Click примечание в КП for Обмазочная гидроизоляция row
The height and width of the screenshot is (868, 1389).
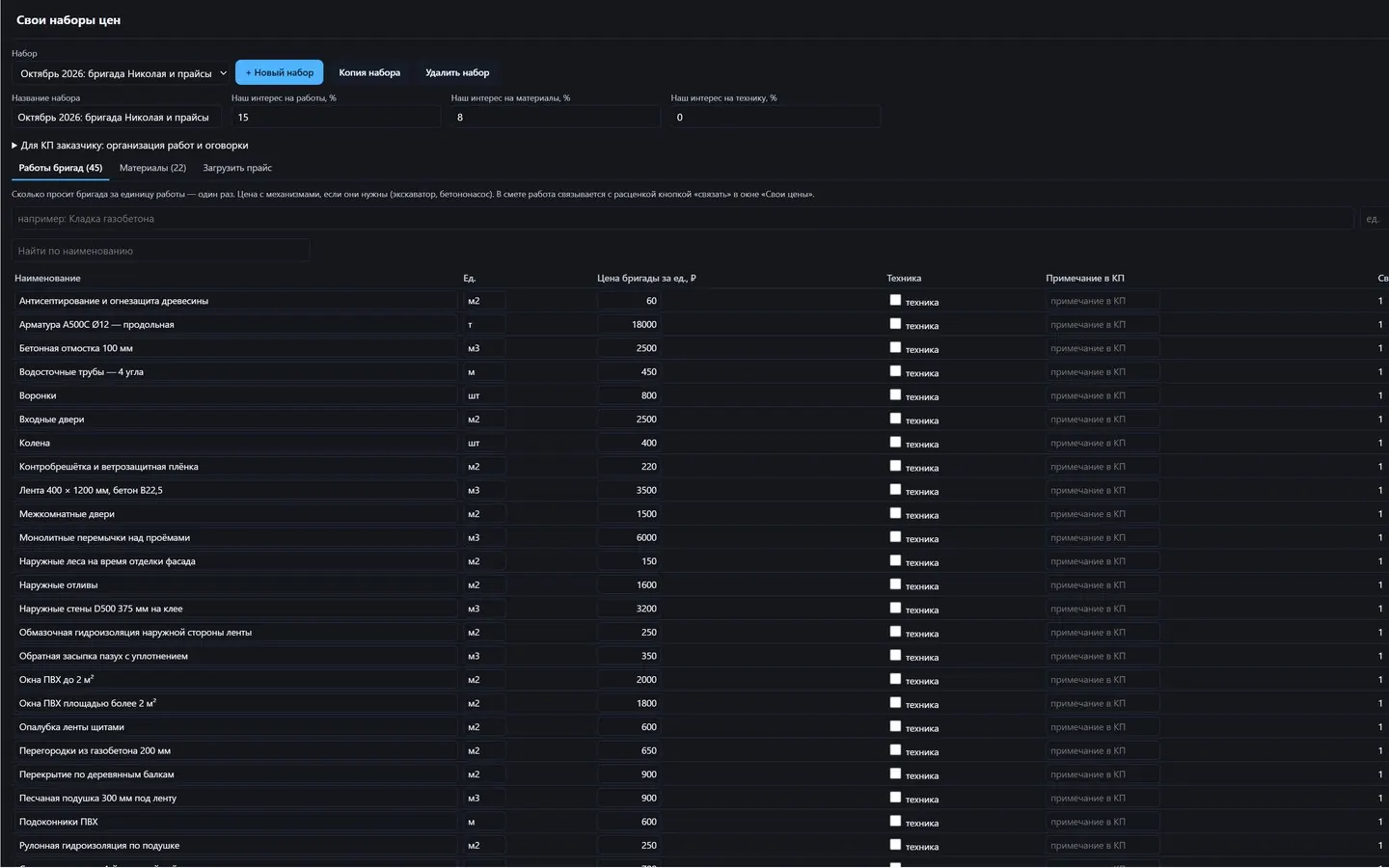[x=1103, y=633]
